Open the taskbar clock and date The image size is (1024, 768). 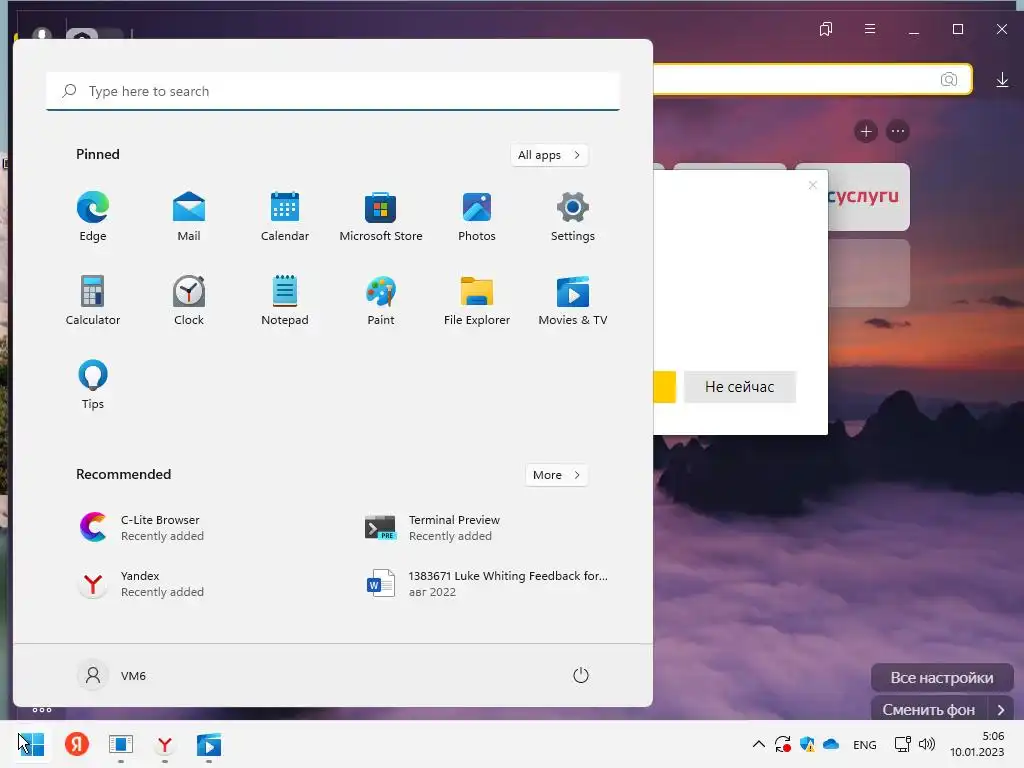tap(977, 744)
